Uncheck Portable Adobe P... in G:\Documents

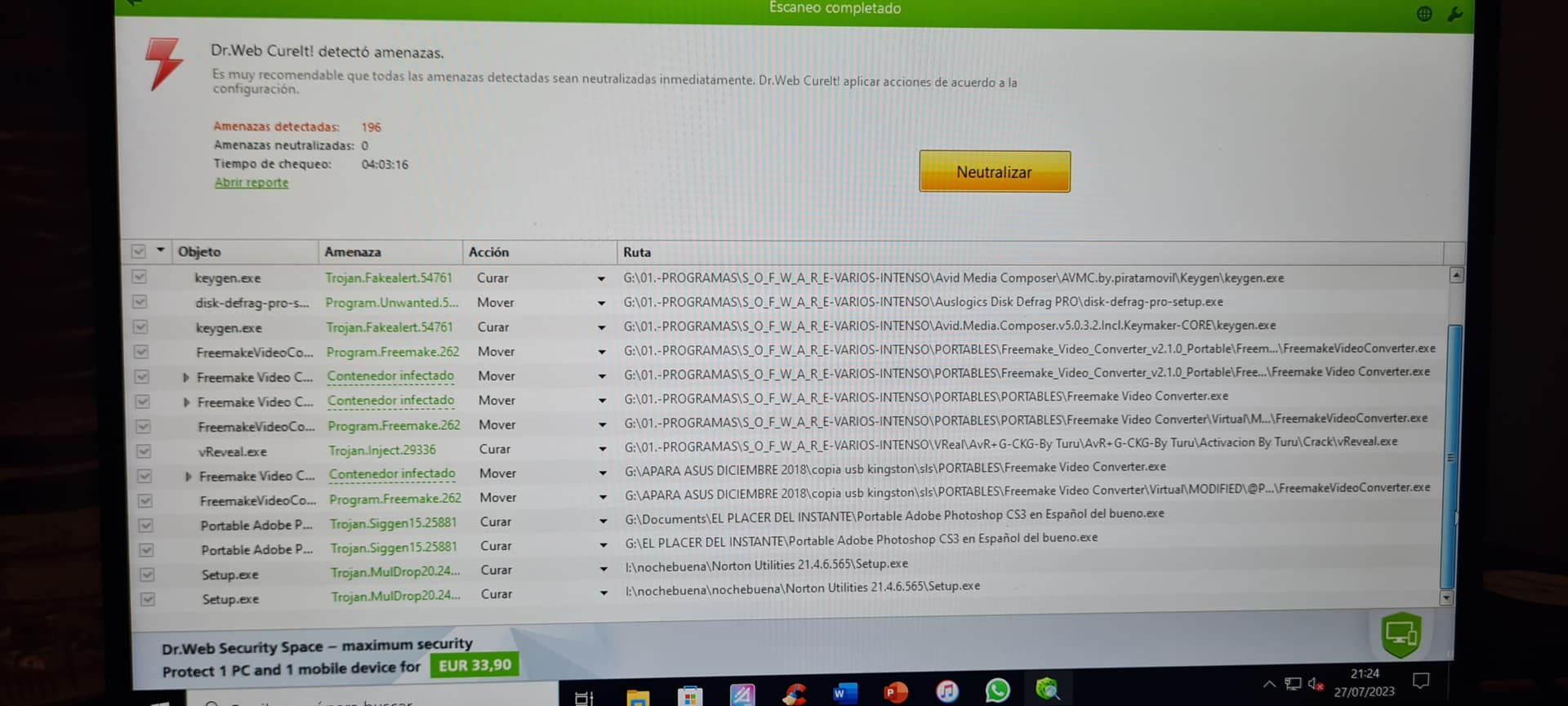pyautogui.click(x=145, y=526)
